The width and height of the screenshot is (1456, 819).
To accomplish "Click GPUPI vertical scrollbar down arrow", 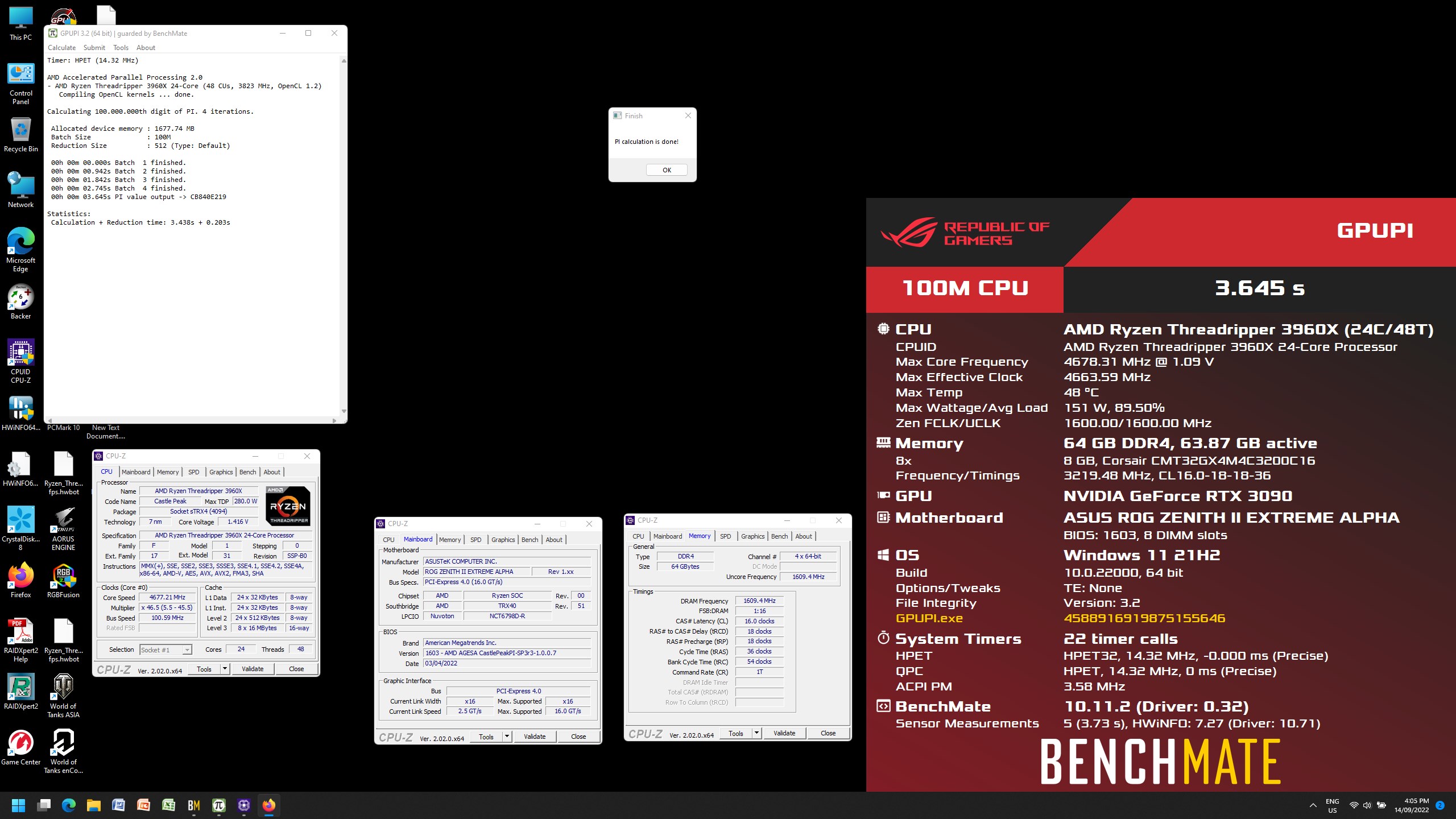I will pyautogui.click(x=344, y=411).
